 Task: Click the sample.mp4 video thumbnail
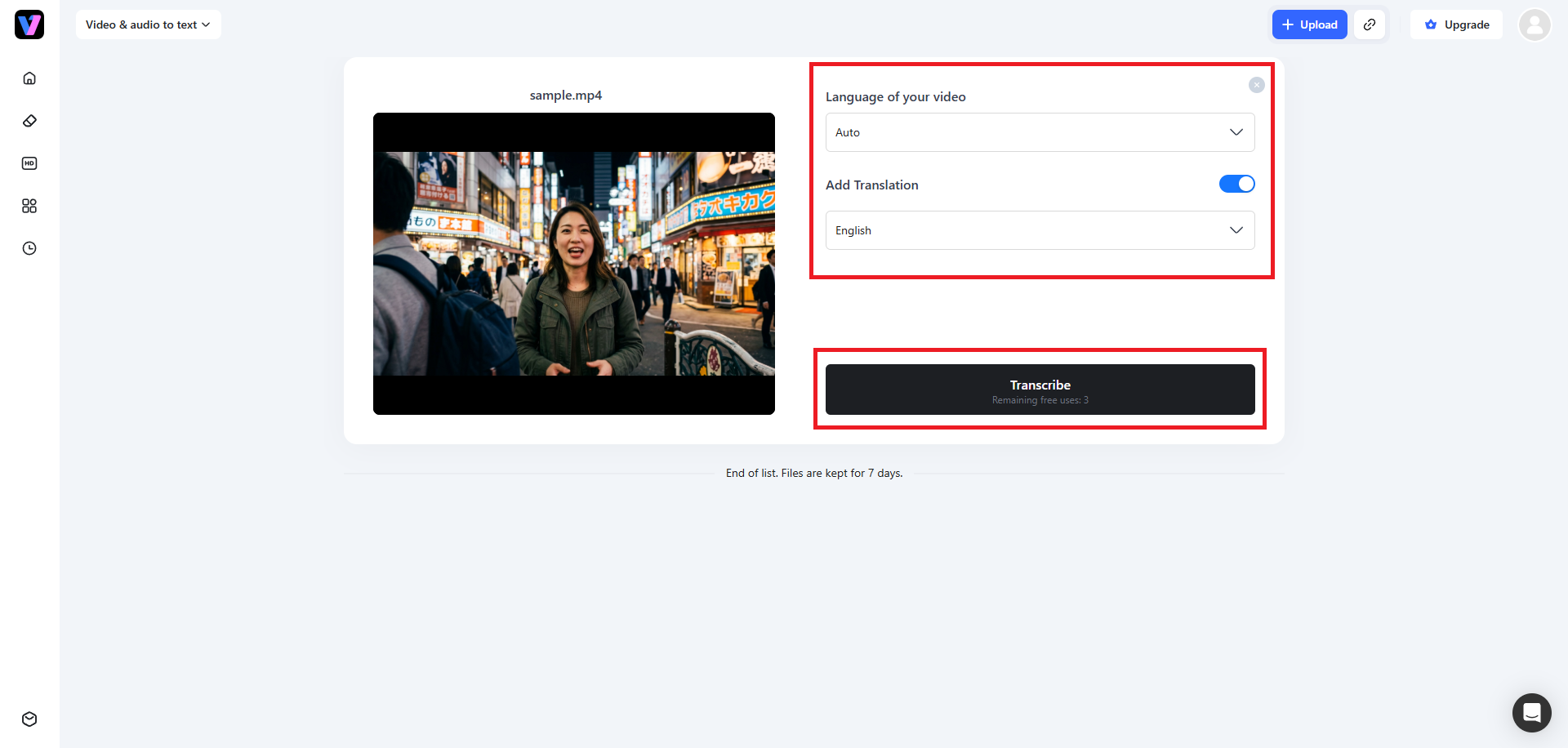click(574, 264)
